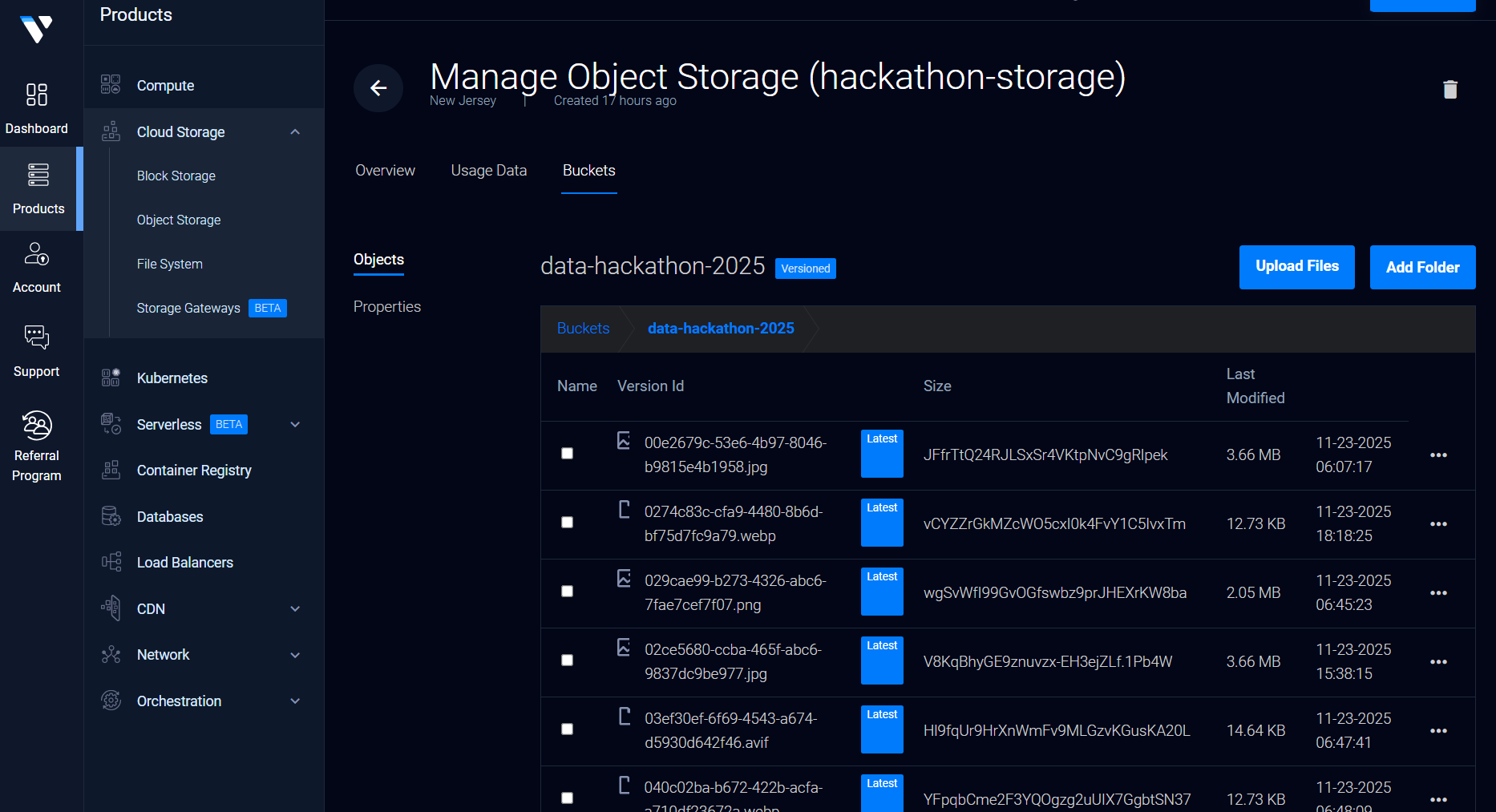This screenshot has width=1496, height=812.
Task: Open the Properties section
Action: [x=387, y=307]
